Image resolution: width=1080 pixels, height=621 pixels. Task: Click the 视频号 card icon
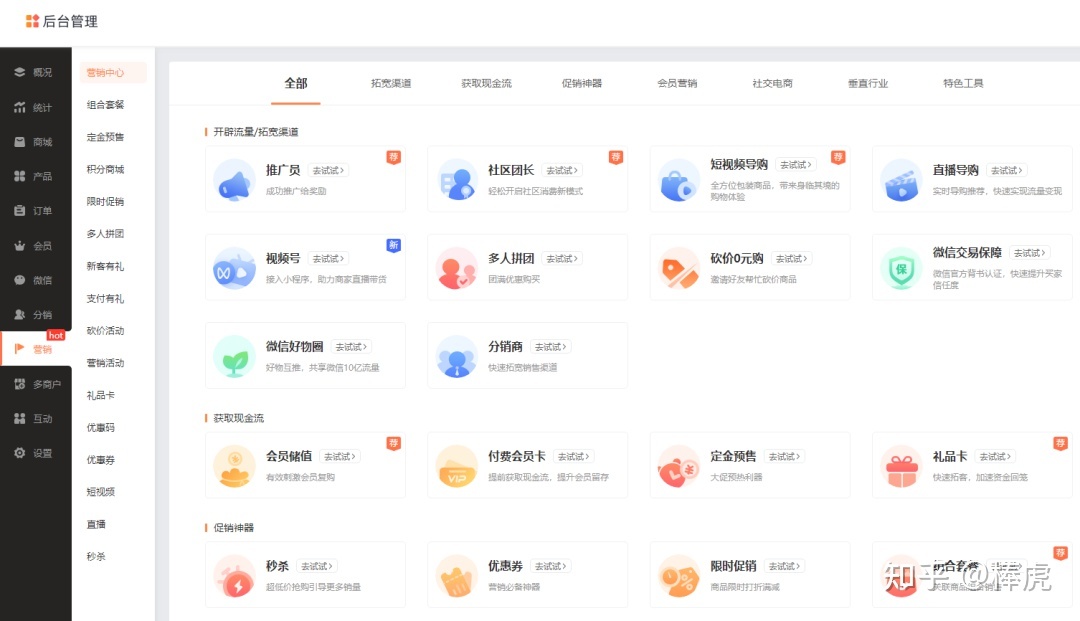point(234,269)
